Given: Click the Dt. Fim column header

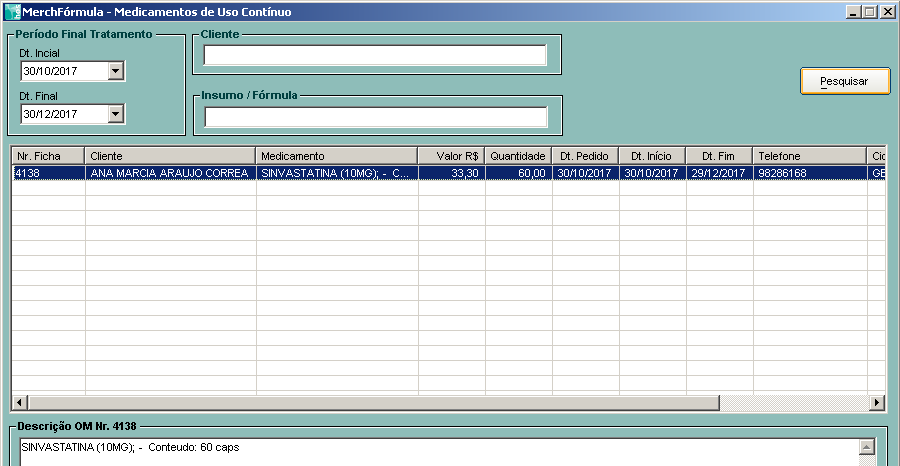Looking at the screenshot, I should pyautogui.click(x=719, y=156).
